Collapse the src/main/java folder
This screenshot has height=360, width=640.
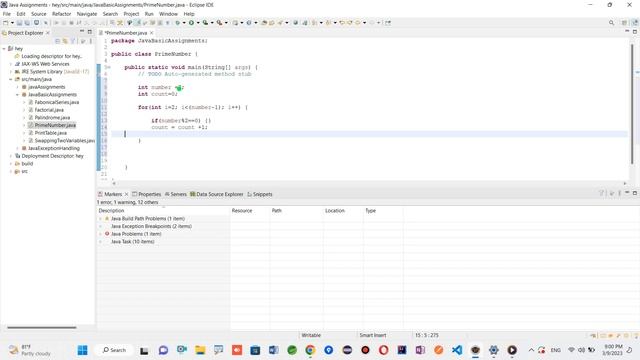(11, 80)
